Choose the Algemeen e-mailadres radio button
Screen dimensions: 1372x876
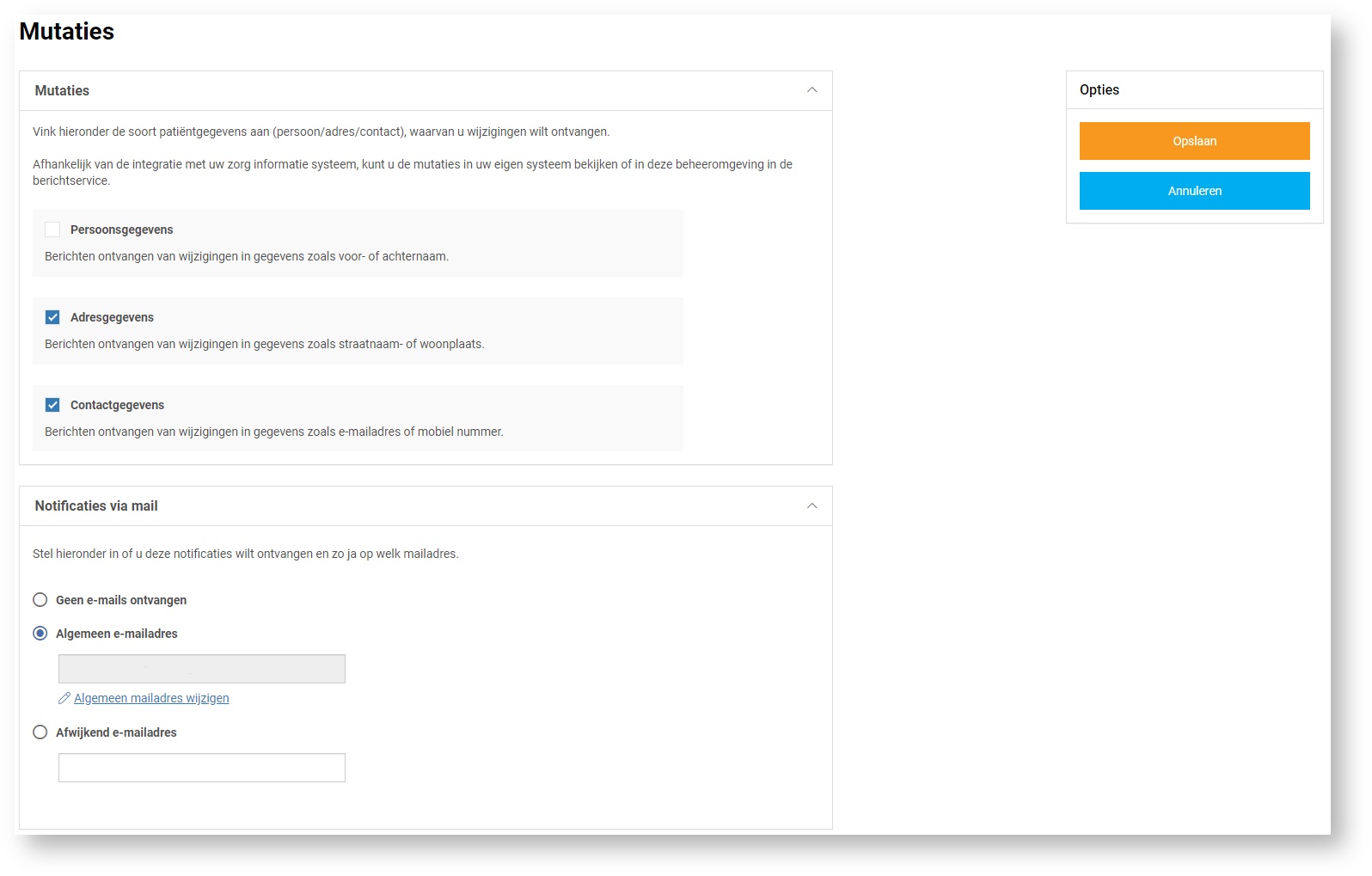[40, 634]
